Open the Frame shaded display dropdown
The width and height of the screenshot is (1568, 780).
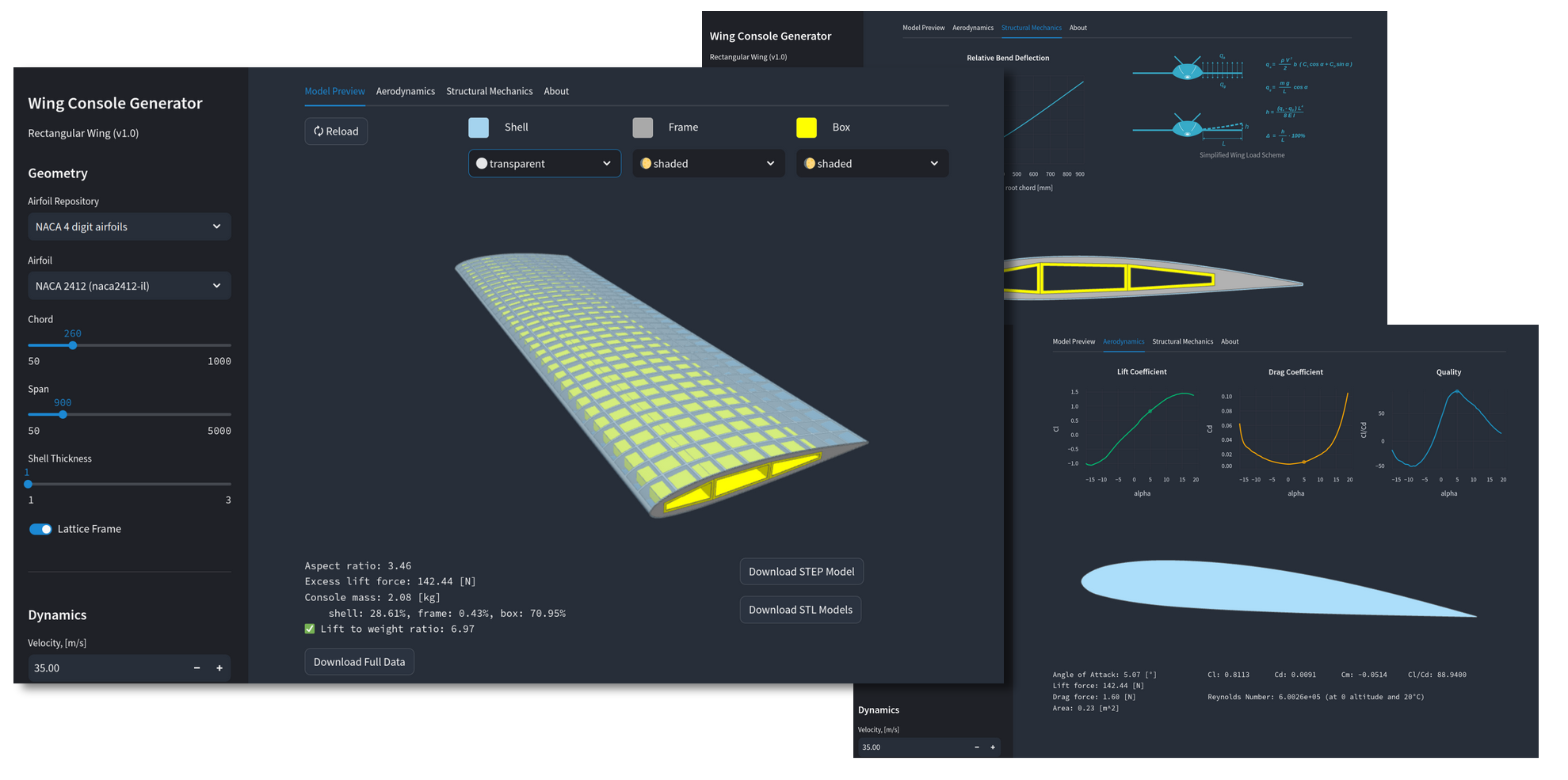pyautogui.click(x=708, y=163)
